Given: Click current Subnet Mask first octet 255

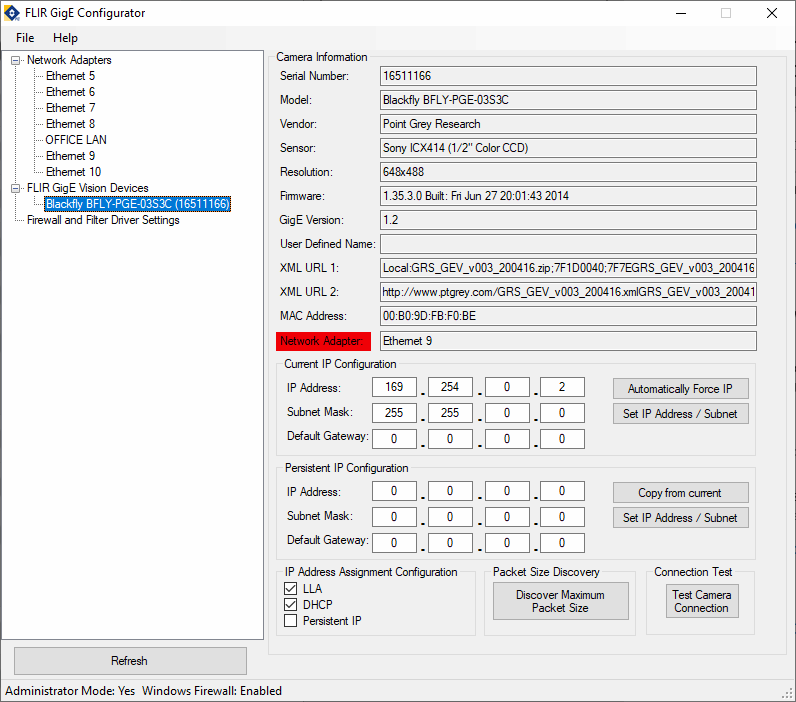Looking at the screenshot, I should [394, 413].
